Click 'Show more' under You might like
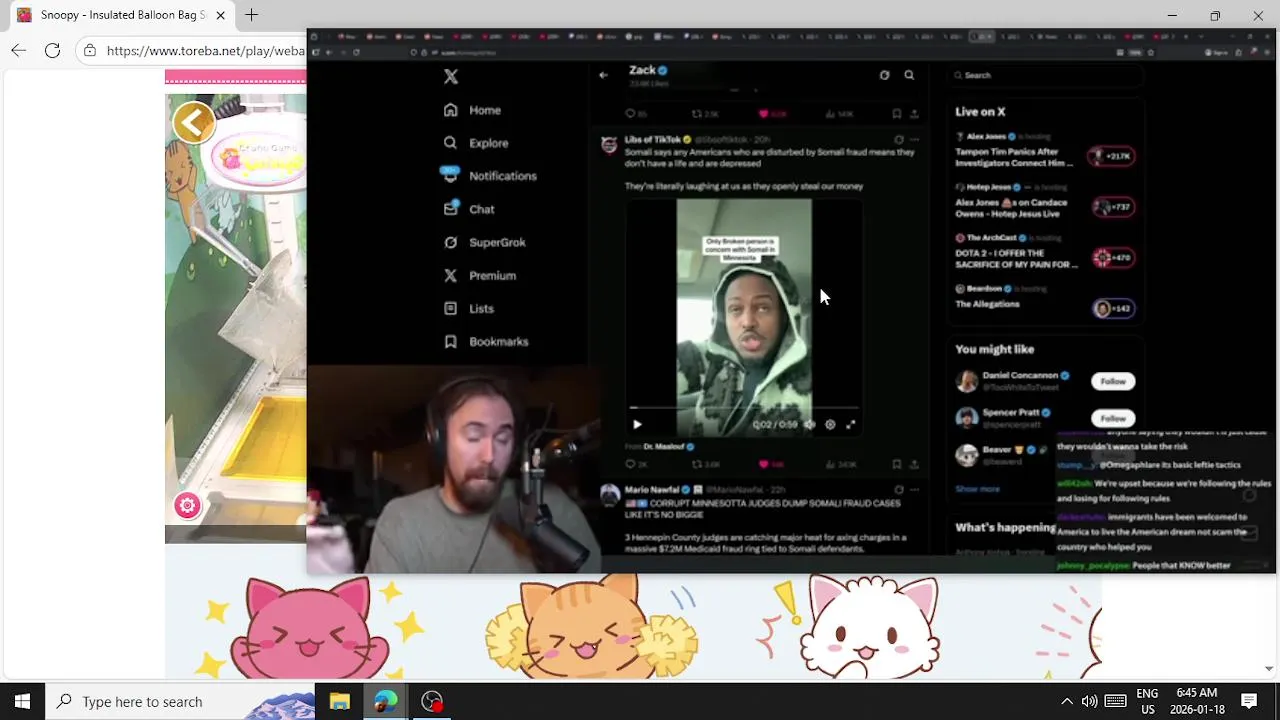The height and width of the screenshot is (720, 1280). point(977,489)
